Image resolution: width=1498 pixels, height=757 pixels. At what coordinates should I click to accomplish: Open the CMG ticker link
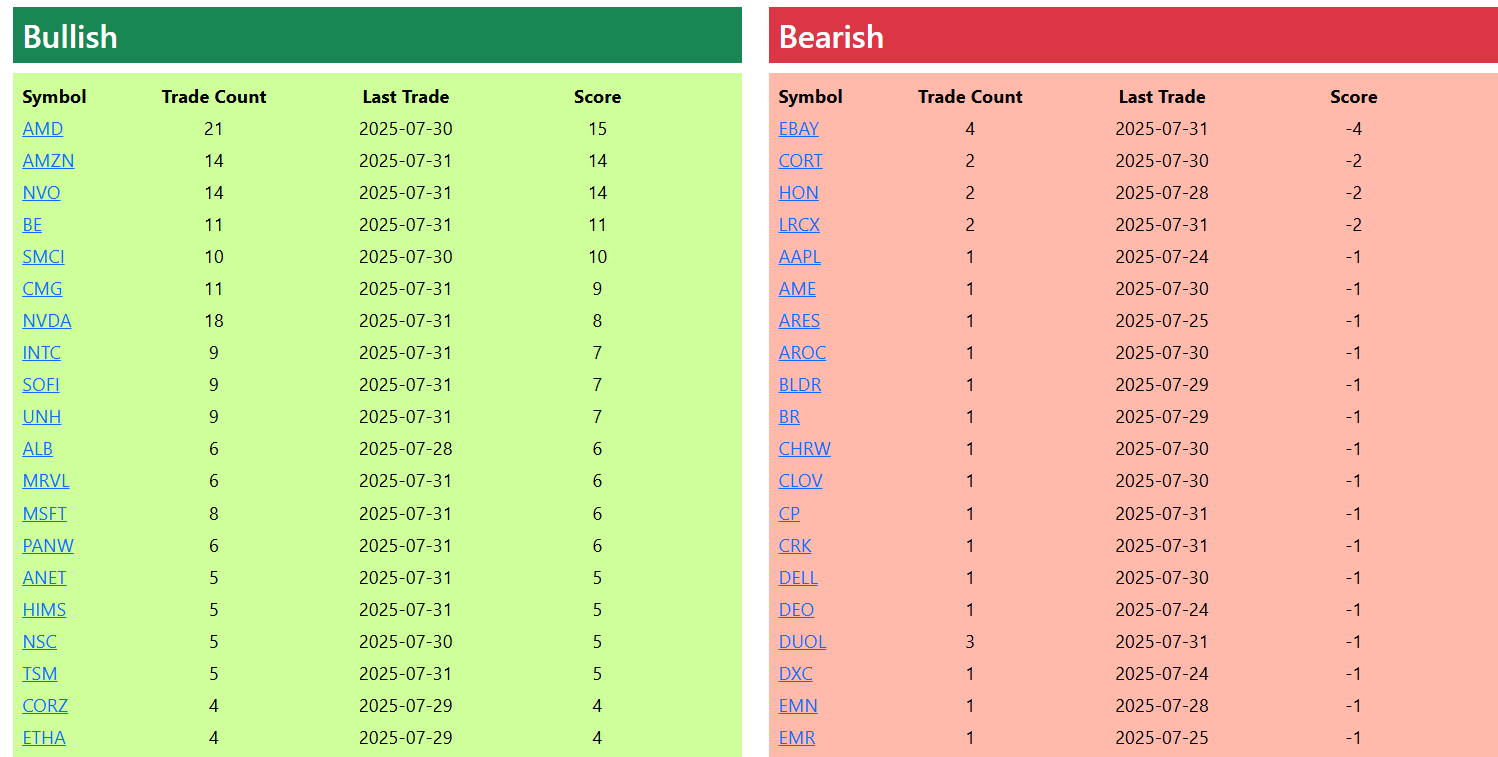42,289
